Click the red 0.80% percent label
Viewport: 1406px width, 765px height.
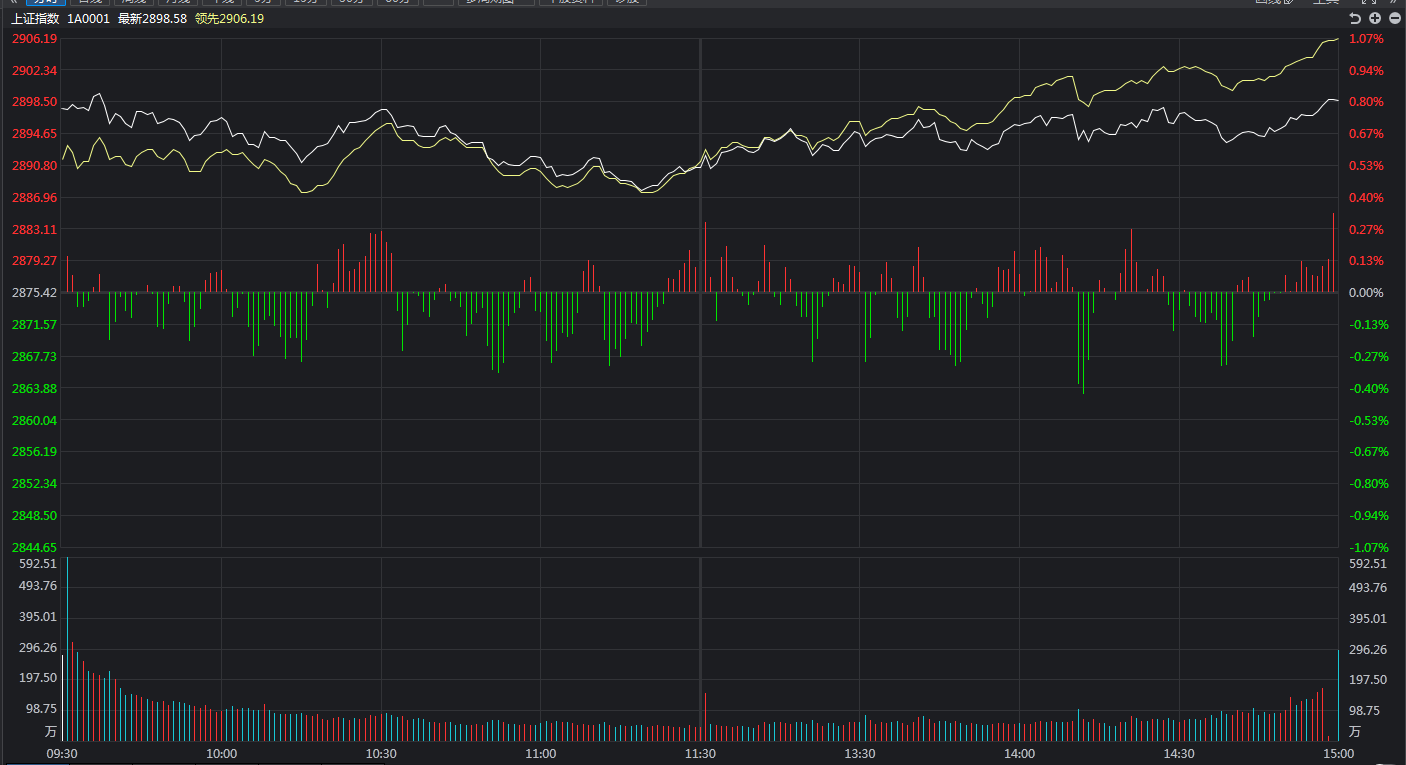pyautogui.click(x=1366, y=102)
